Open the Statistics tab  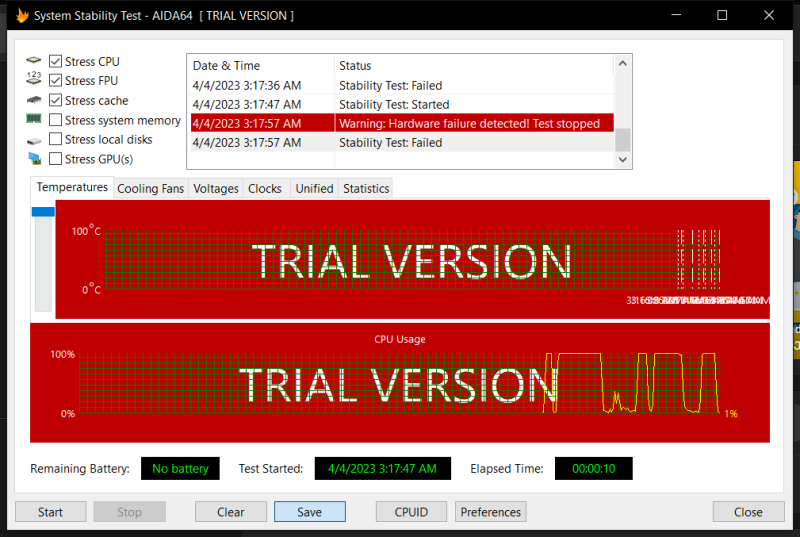(366, 188)
